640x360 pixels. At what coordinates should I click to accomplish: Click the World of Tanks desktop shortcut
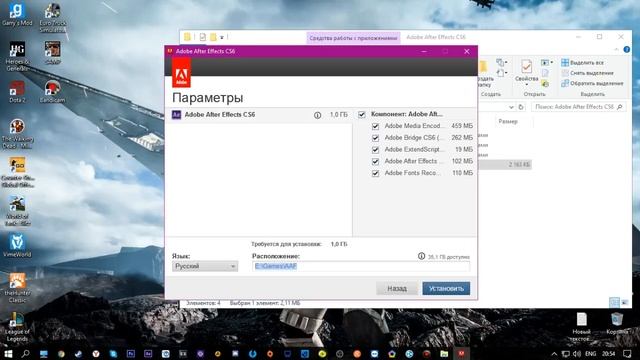(17, 211)
